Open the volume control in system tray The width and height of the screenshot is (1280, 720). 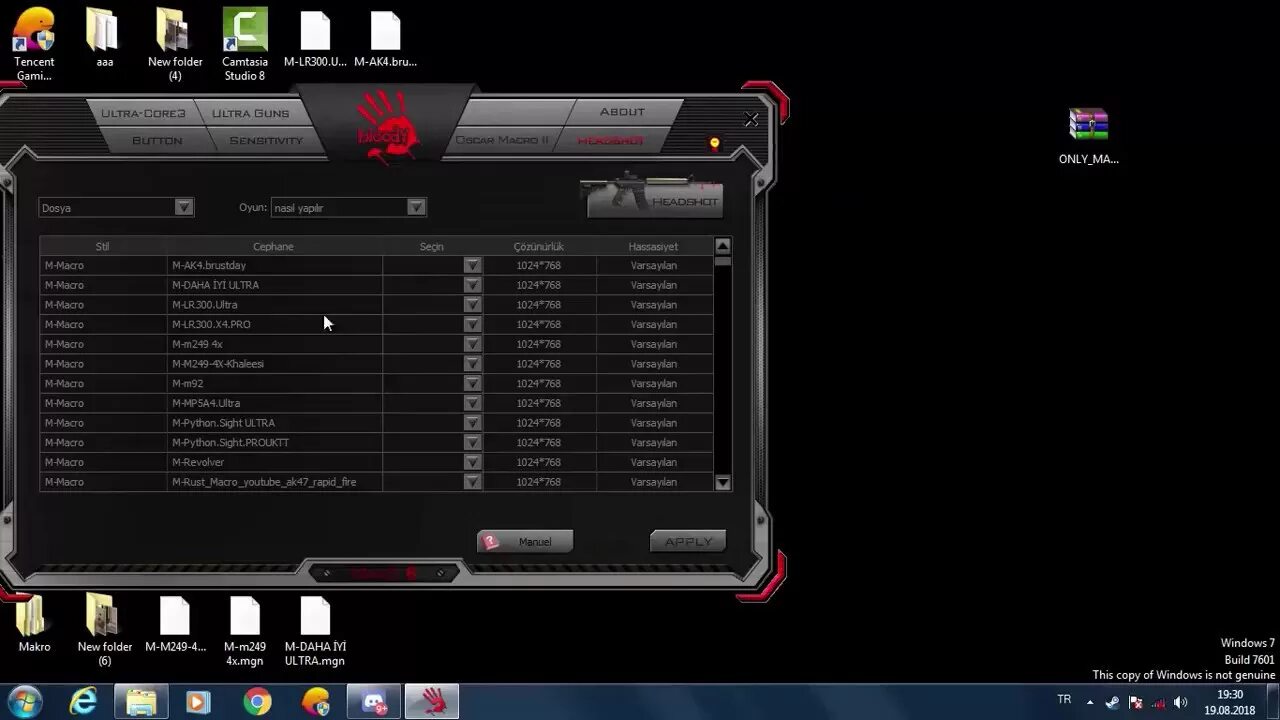click(1180, 702)
